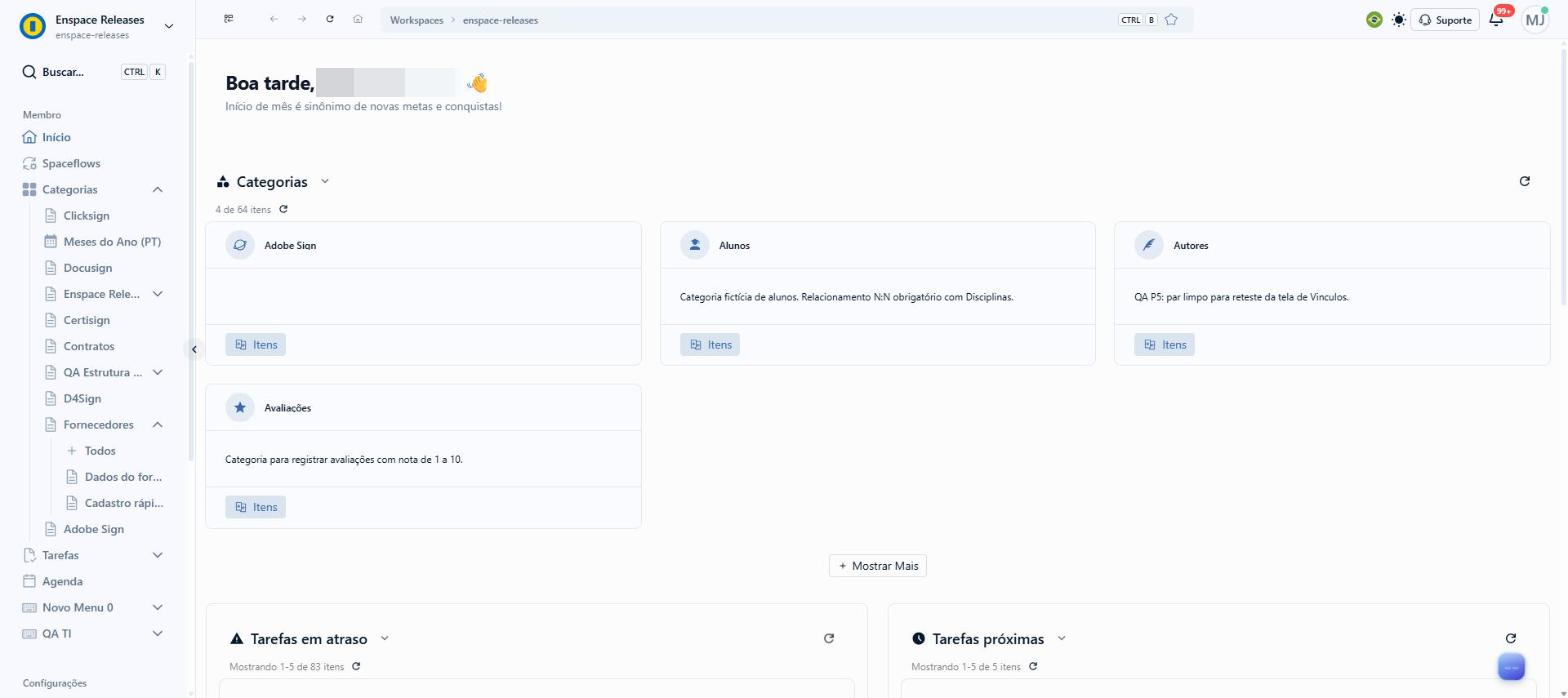Change language via Brazil flag icon
This screenshot has height=698, width=1568.
tap(1374, 19)
